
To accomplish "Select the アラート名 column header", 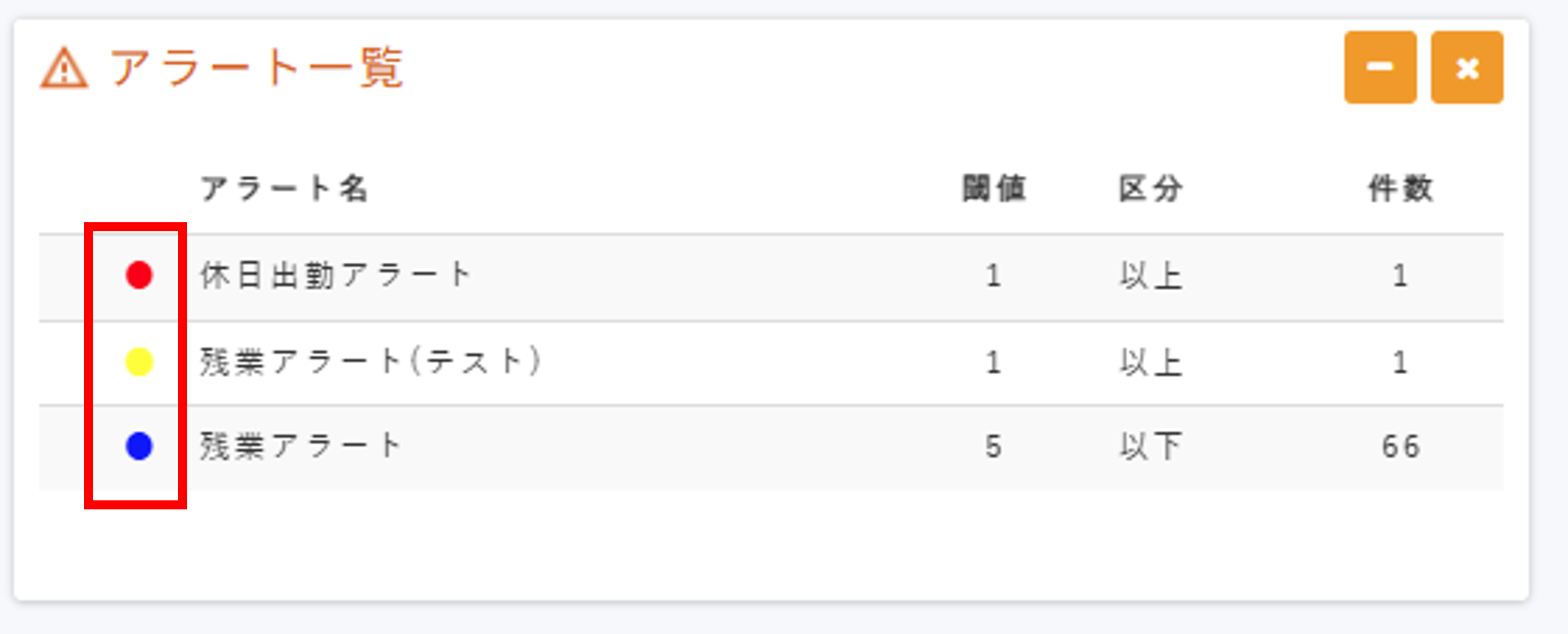I will click(x=284, y=189).
